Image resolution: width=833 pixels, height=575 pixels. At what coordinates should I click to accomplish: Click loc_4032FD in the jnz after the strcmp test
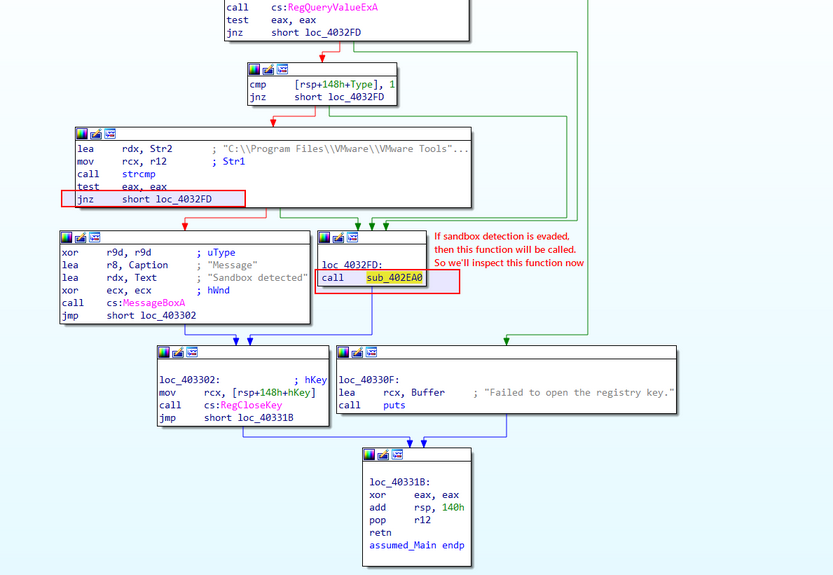184,199
